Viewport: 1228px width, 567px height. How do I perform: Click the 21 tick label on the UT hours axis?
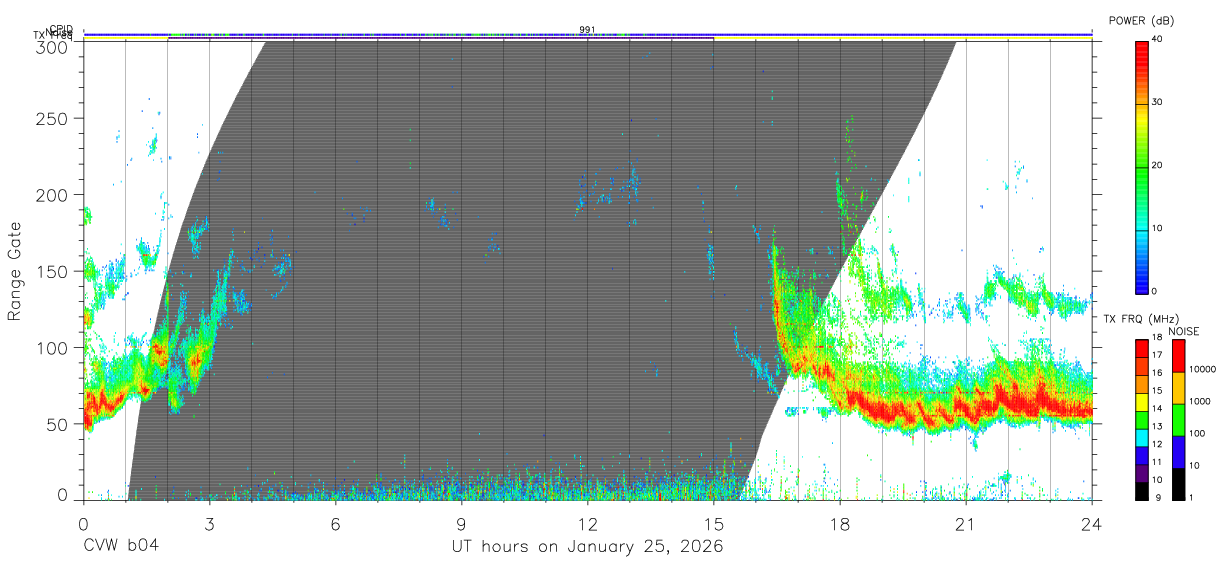coord(966,523)
